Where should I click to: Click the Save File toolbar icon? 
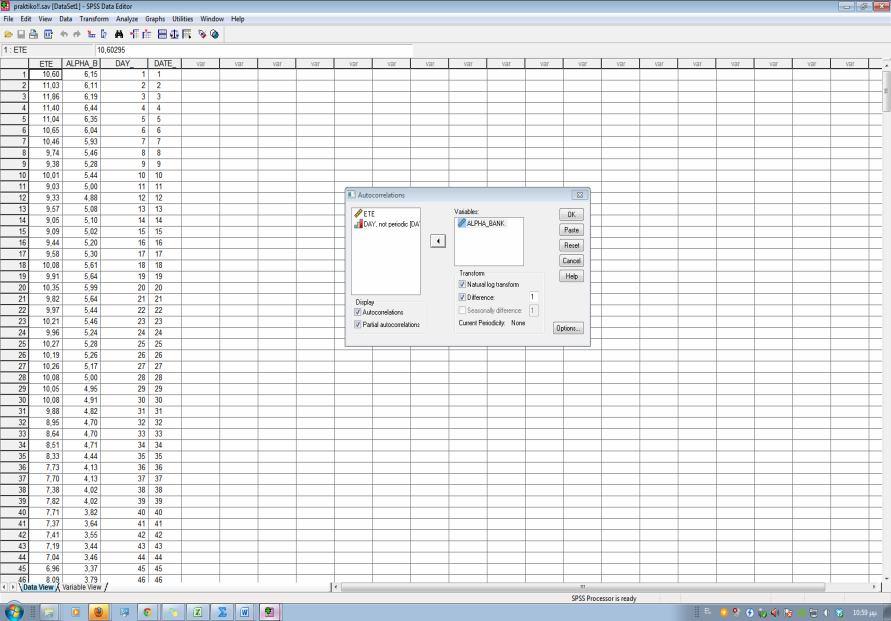(21, 35)
